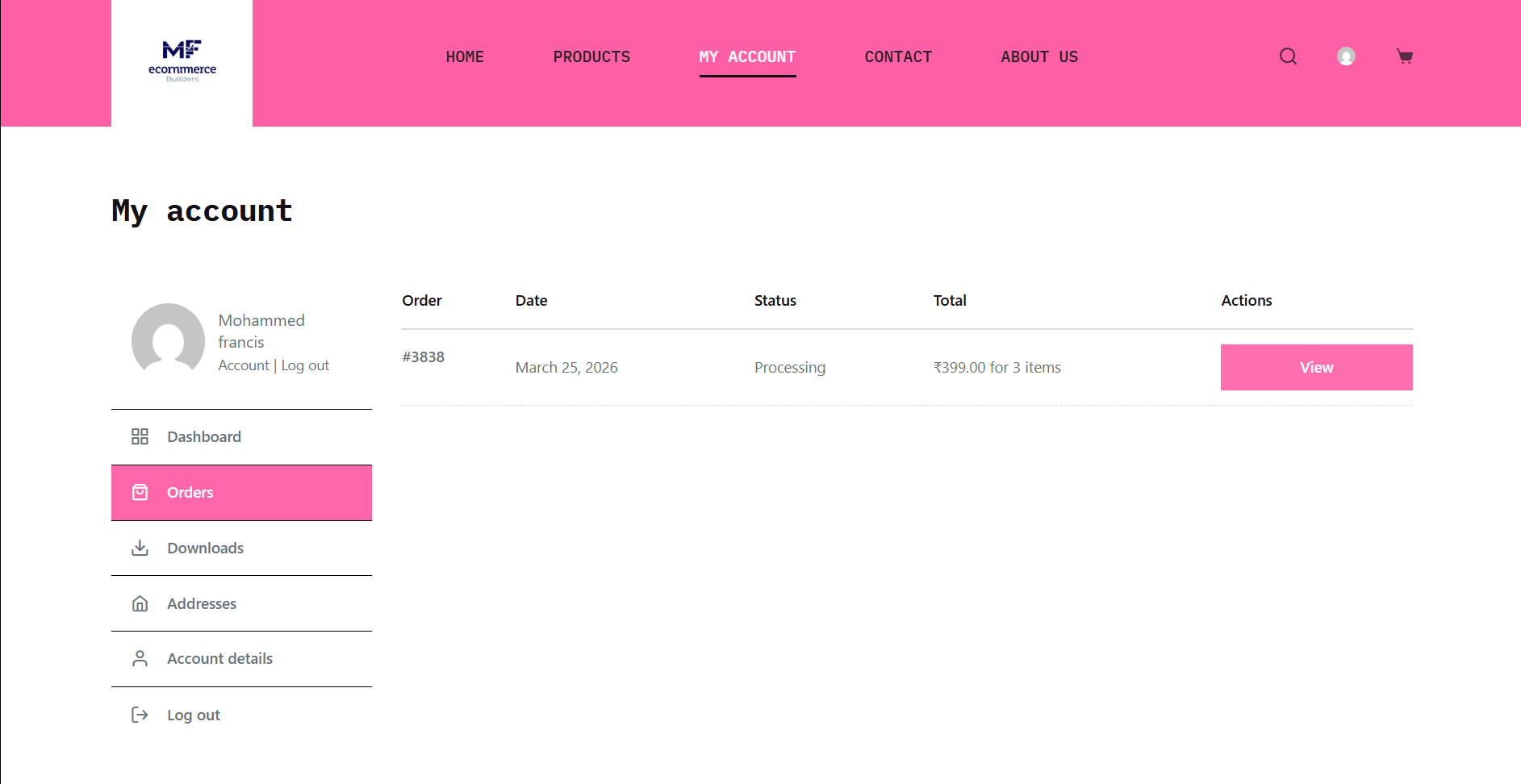
Task: Click the Downloads arrow icon
Action: tap(140, 548)
